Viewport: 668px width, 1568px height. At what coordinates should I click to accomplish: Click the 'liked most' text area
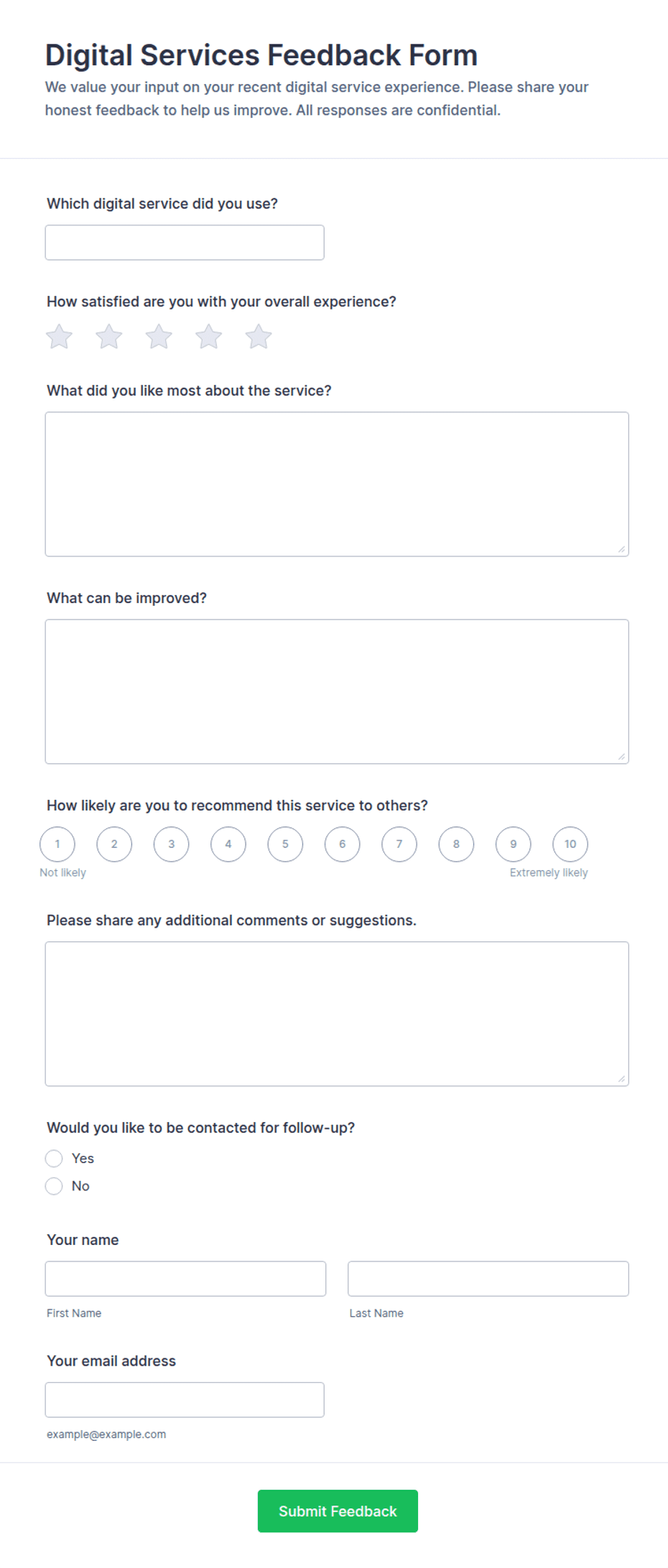337,484
